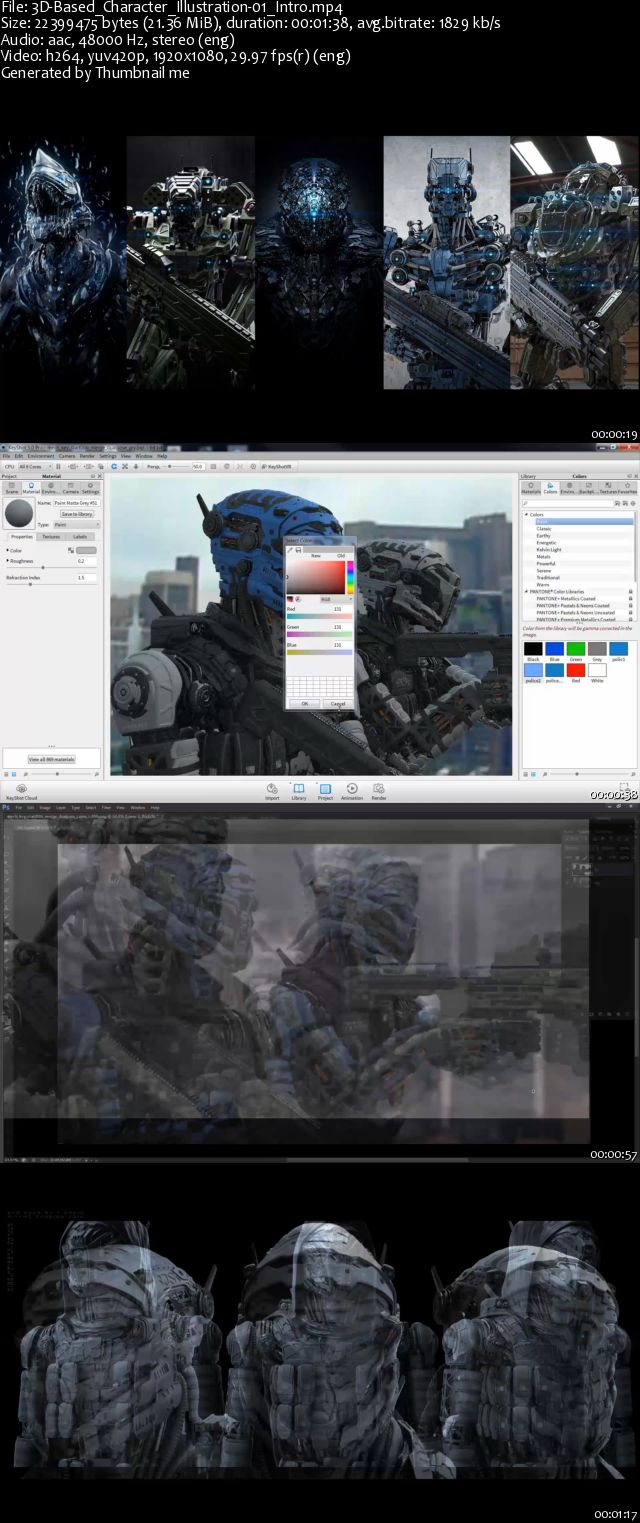
Task: Select the White color swatch in Library
Action: (597, 670)
